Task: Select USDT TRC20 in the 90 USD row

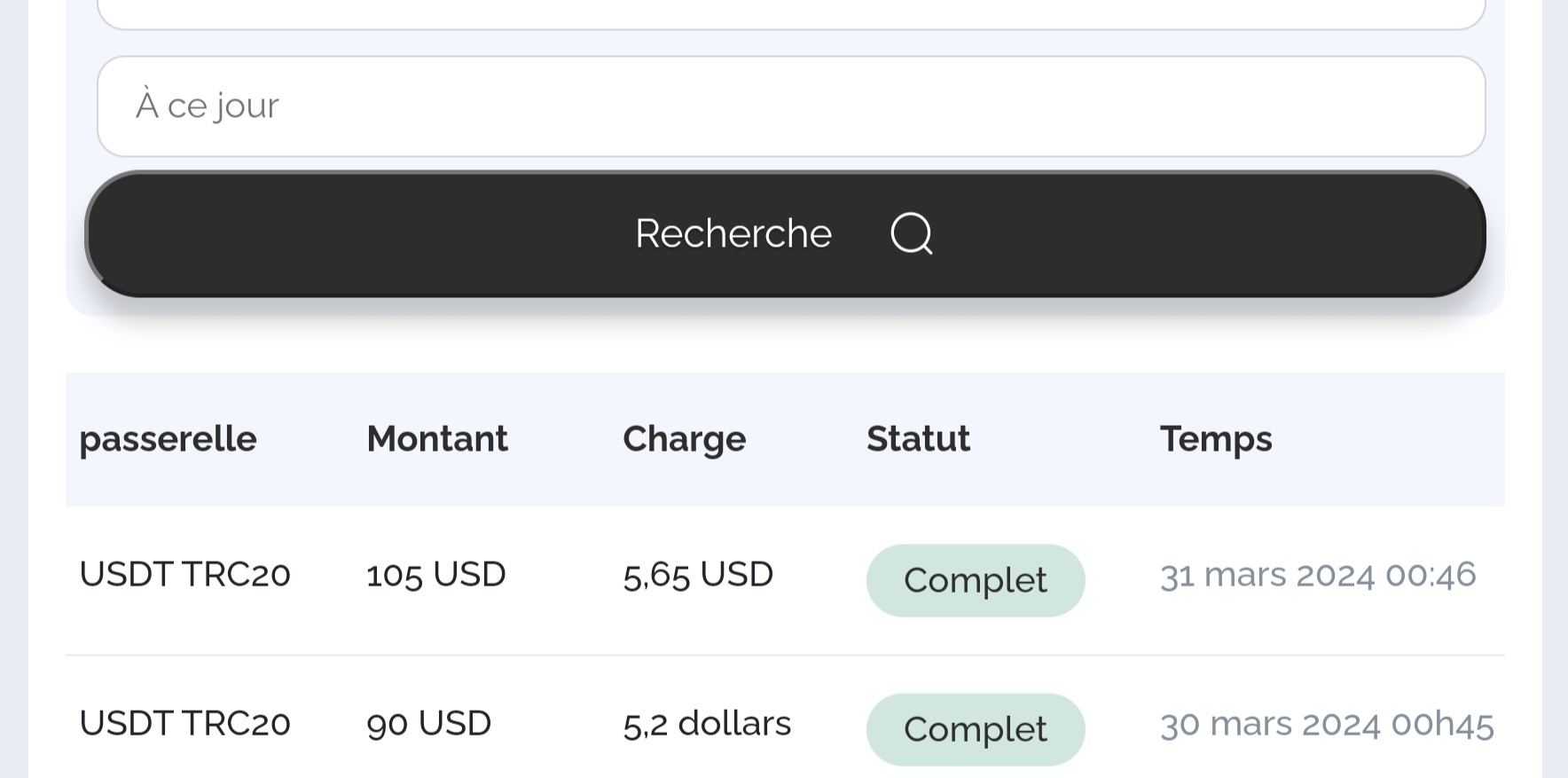Action: click(x=184, y=724)
